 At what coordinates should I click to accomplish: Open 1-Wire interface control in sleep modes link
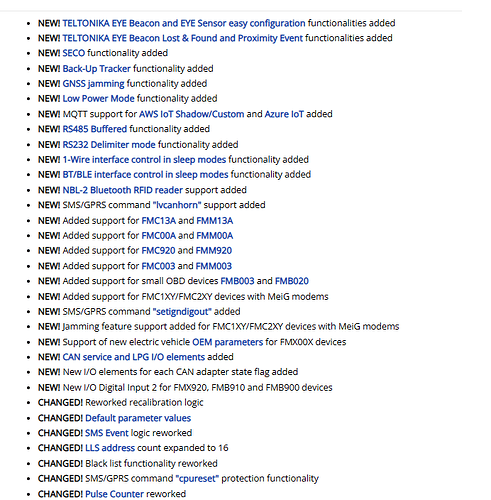[144, 160]
